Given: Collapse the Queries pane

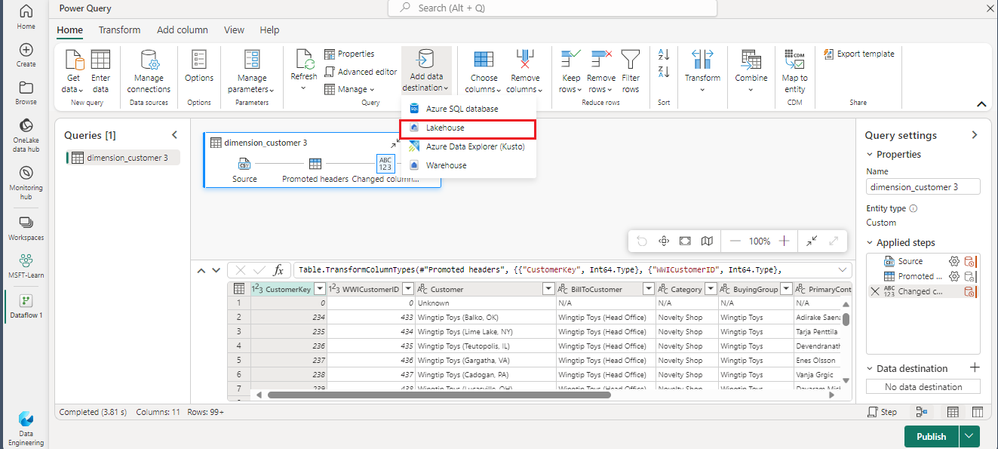Looking at the screenshot, I should point(175,135).
